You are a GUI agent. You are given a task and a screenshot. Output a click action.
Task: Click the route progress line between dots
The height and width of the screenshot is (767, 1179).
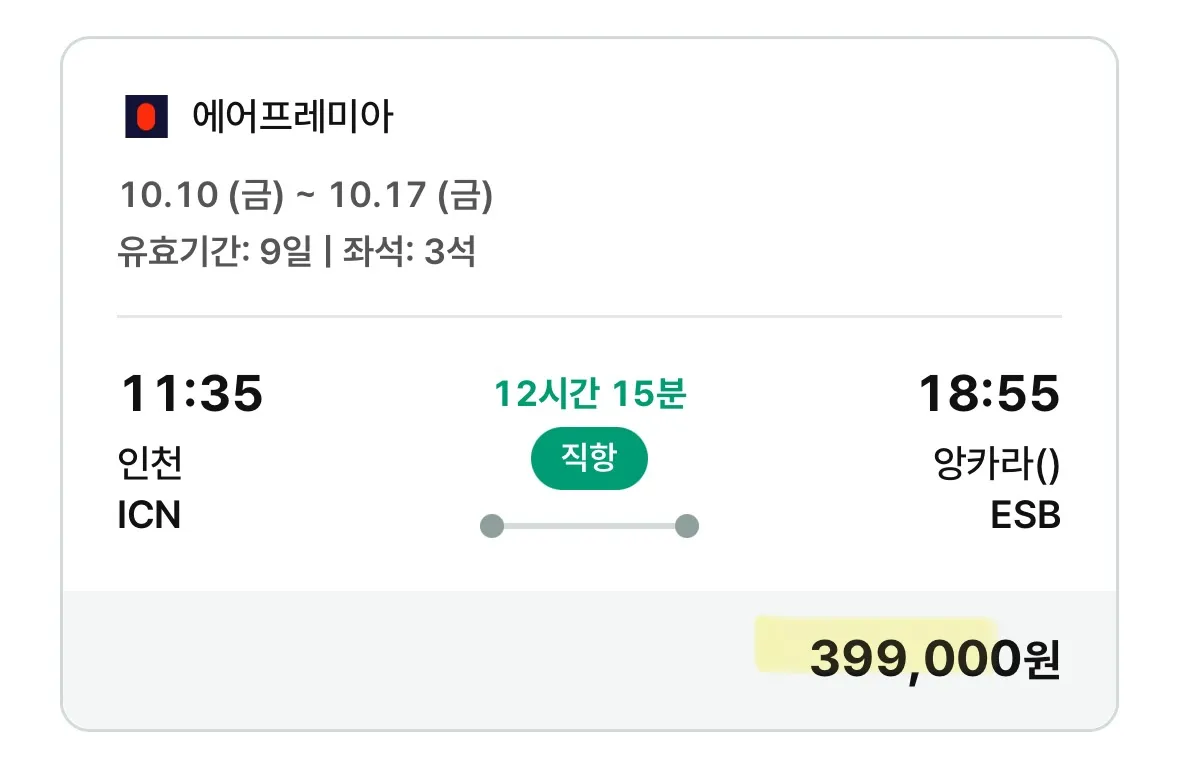(589, 523)
